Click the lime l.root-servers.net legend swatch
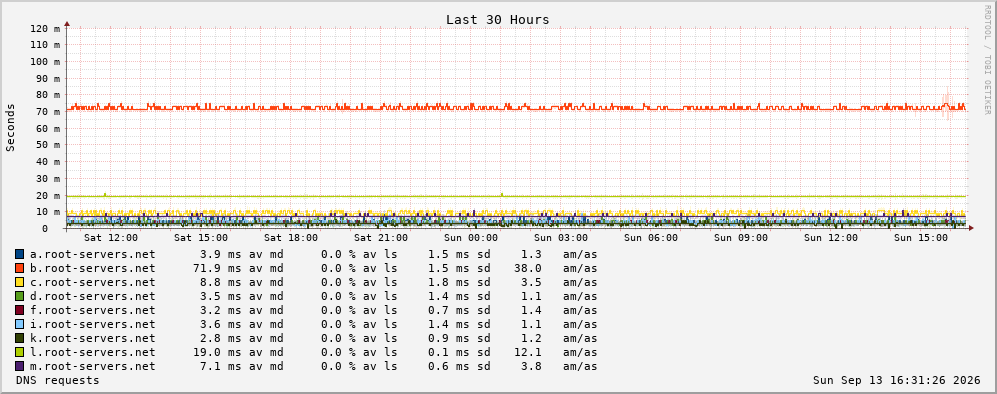 tap(20, 352)
